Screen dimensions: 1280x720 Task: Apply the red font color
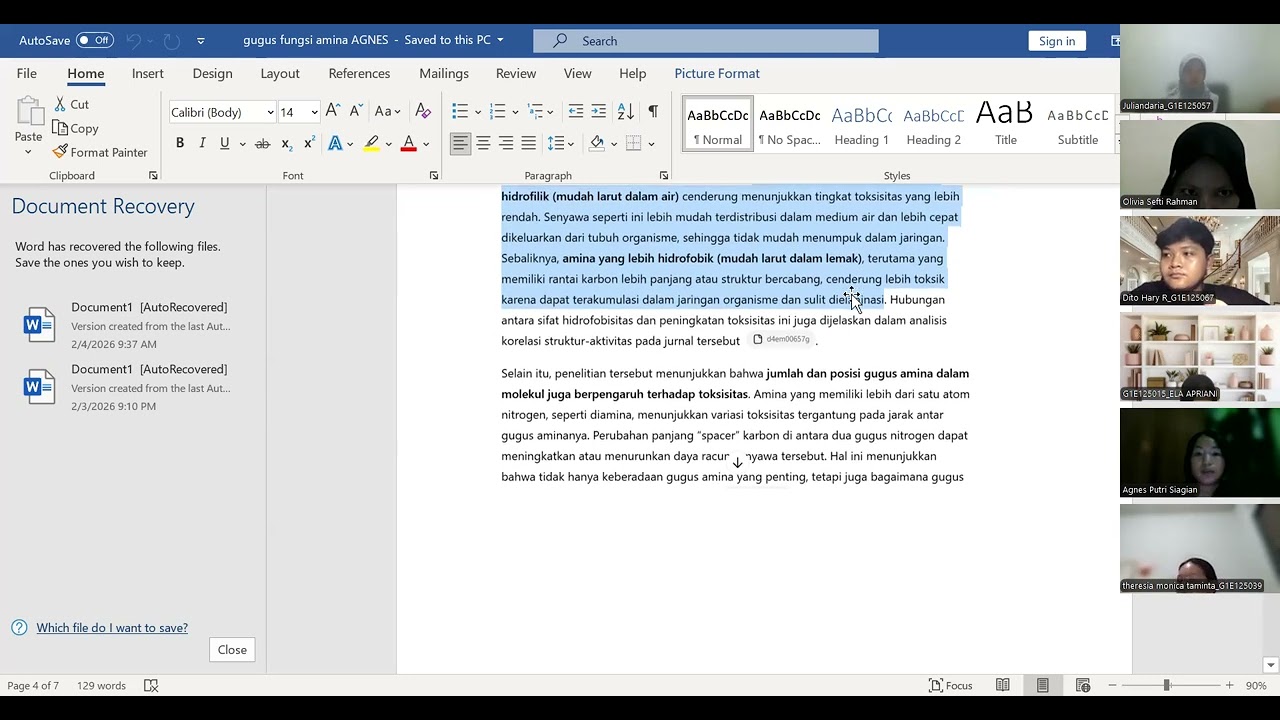[x=408, y=143]
